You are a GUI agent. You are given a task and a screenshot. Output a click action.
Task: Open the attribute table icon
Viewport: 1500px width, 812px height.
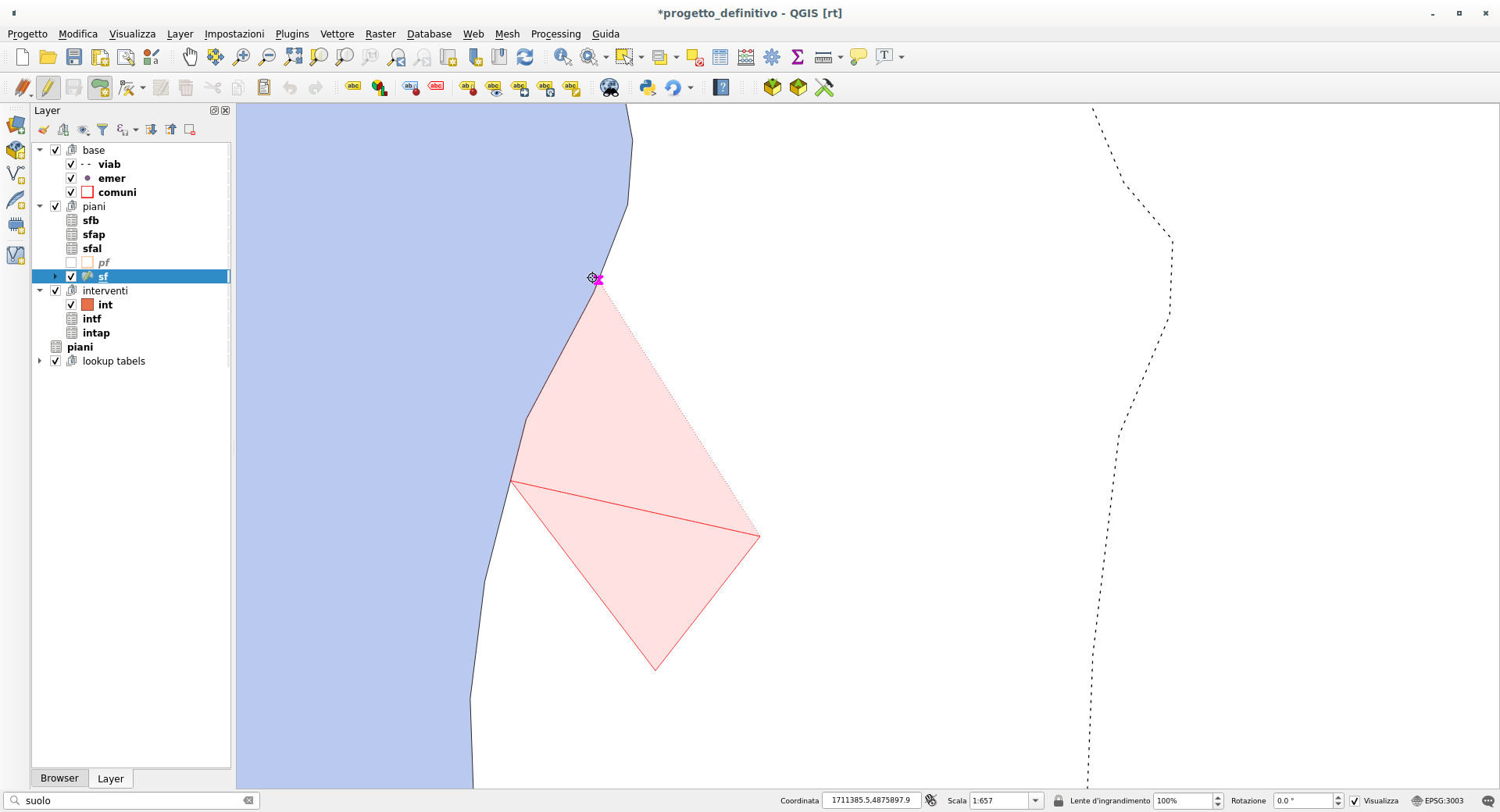point(720,57)
